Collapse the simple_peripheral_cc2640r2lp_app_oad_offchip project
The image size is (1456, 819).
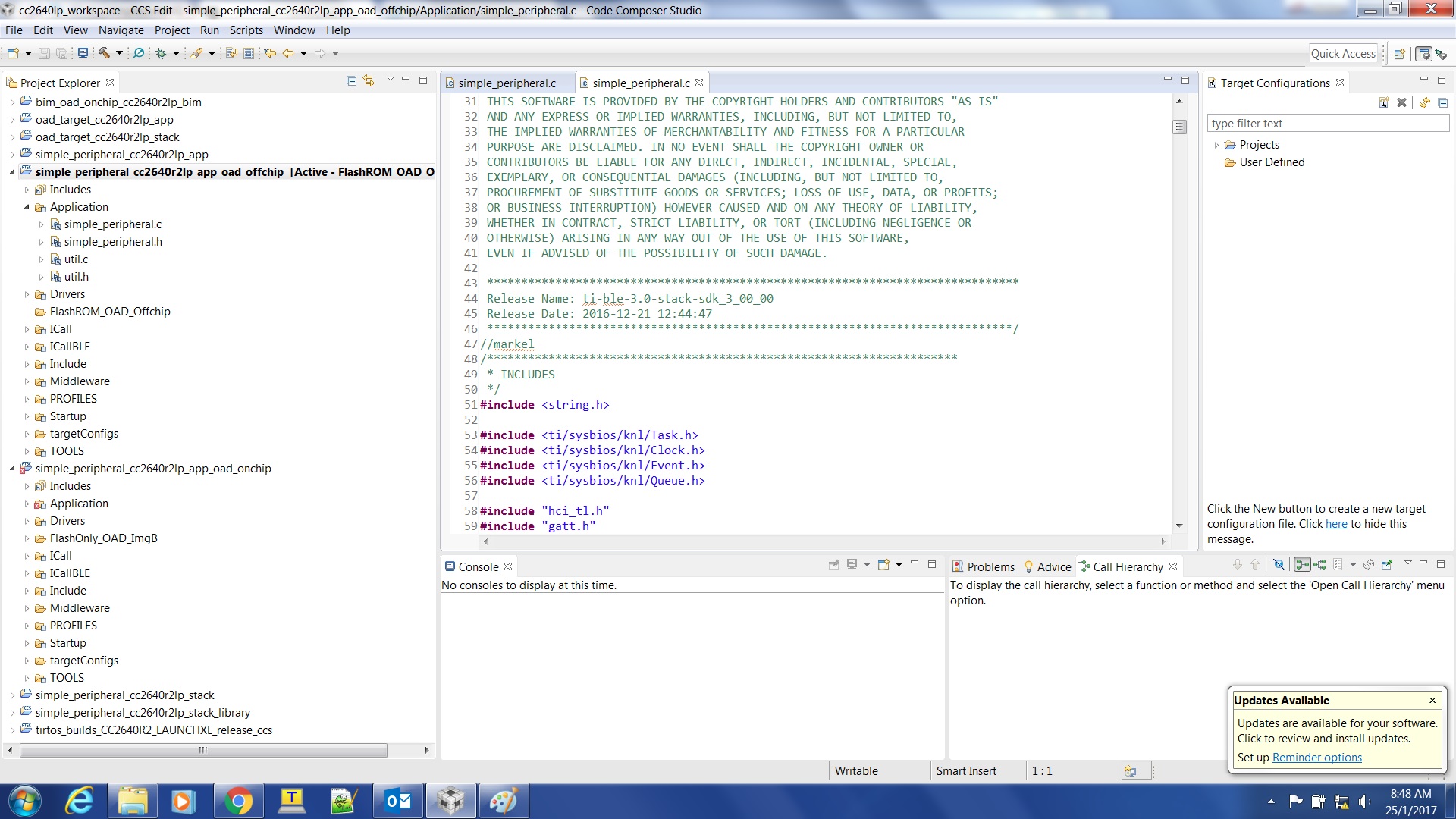(x=13, y=172)
